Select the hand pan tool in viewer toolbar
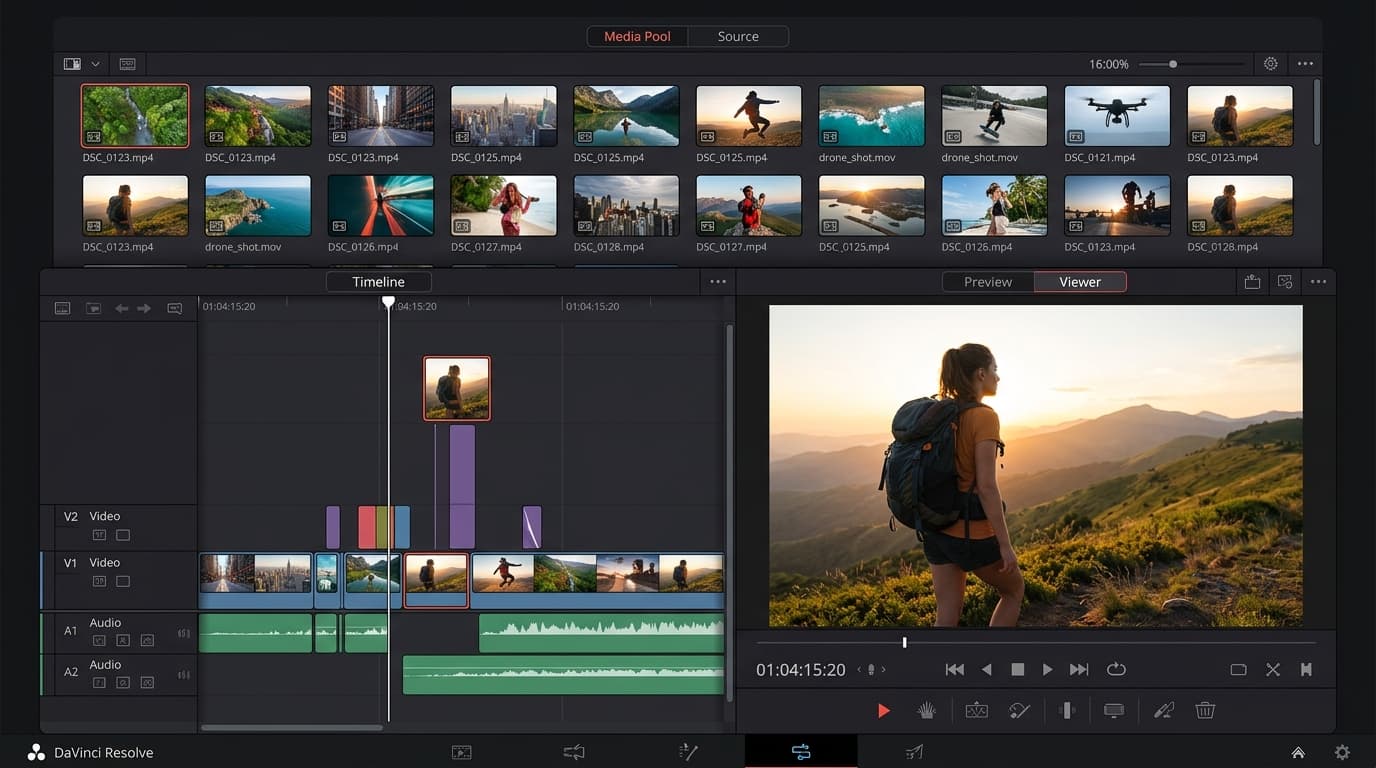 click(927, 711)
